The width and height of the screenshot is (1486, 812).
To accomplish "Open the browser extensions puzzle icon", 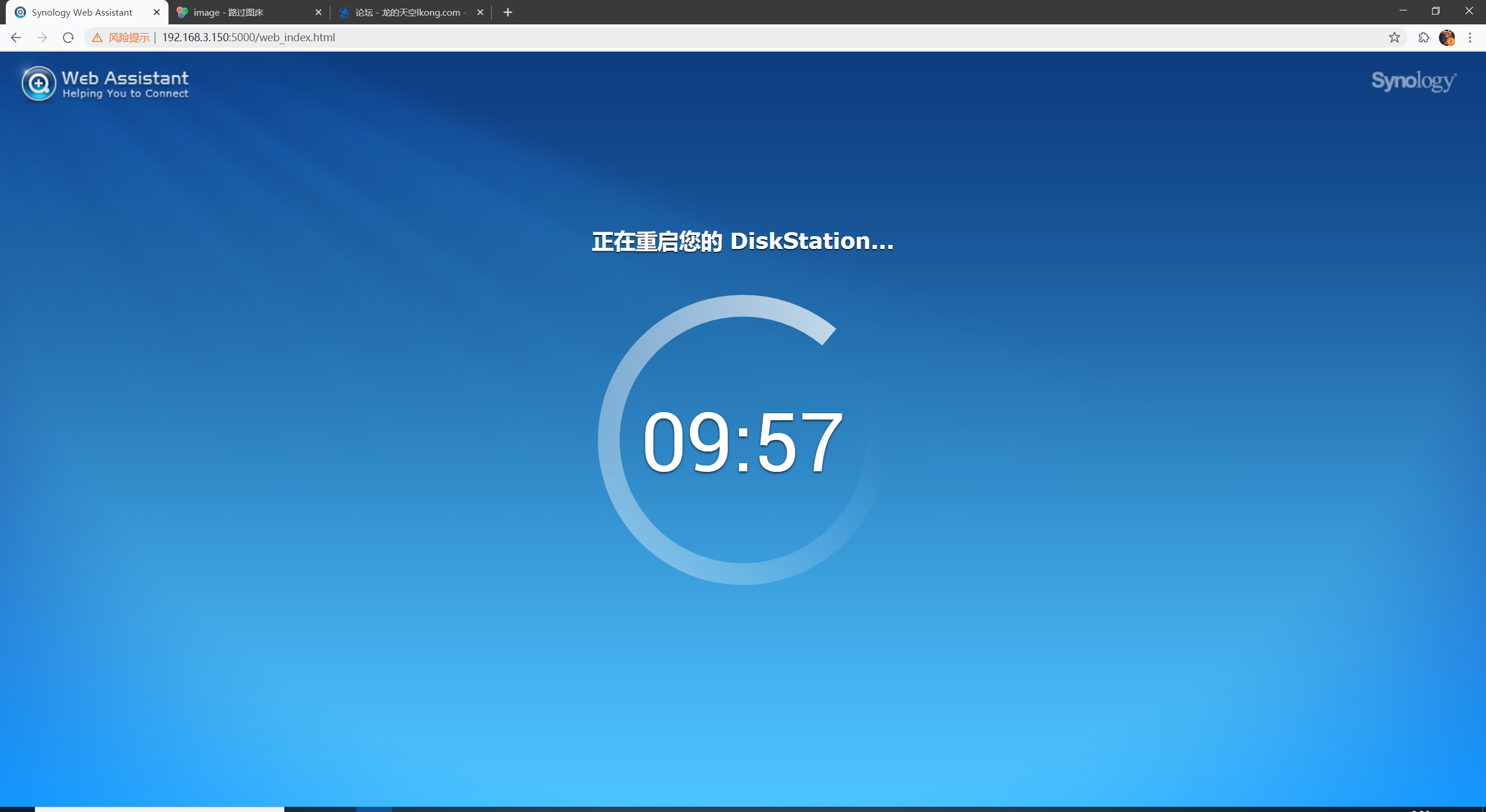I will [x=1424, y=37].
